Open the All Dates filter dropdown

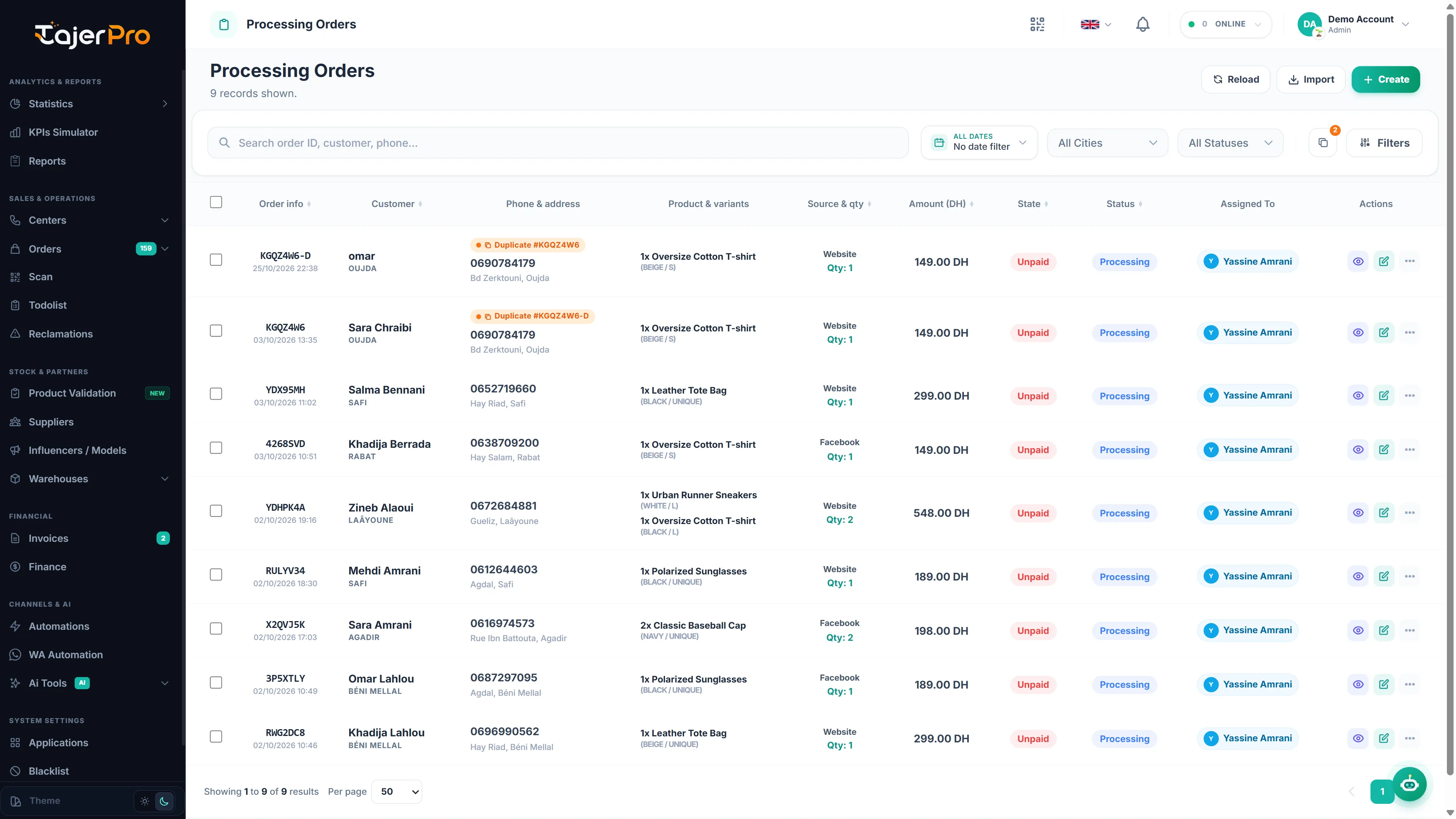(x=979, y=143)
